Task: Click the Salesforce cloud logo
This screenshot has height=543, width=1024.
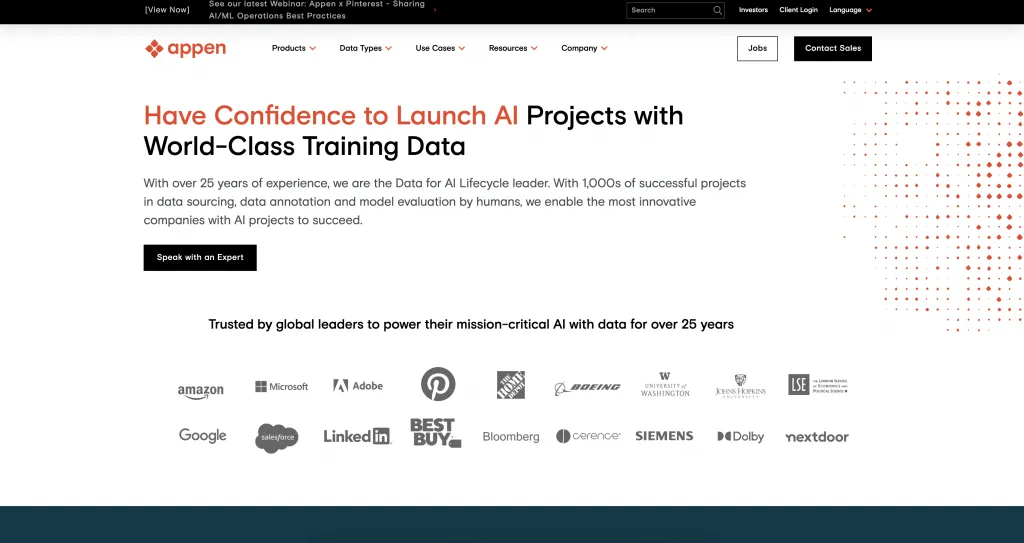Action: point(277,437)
